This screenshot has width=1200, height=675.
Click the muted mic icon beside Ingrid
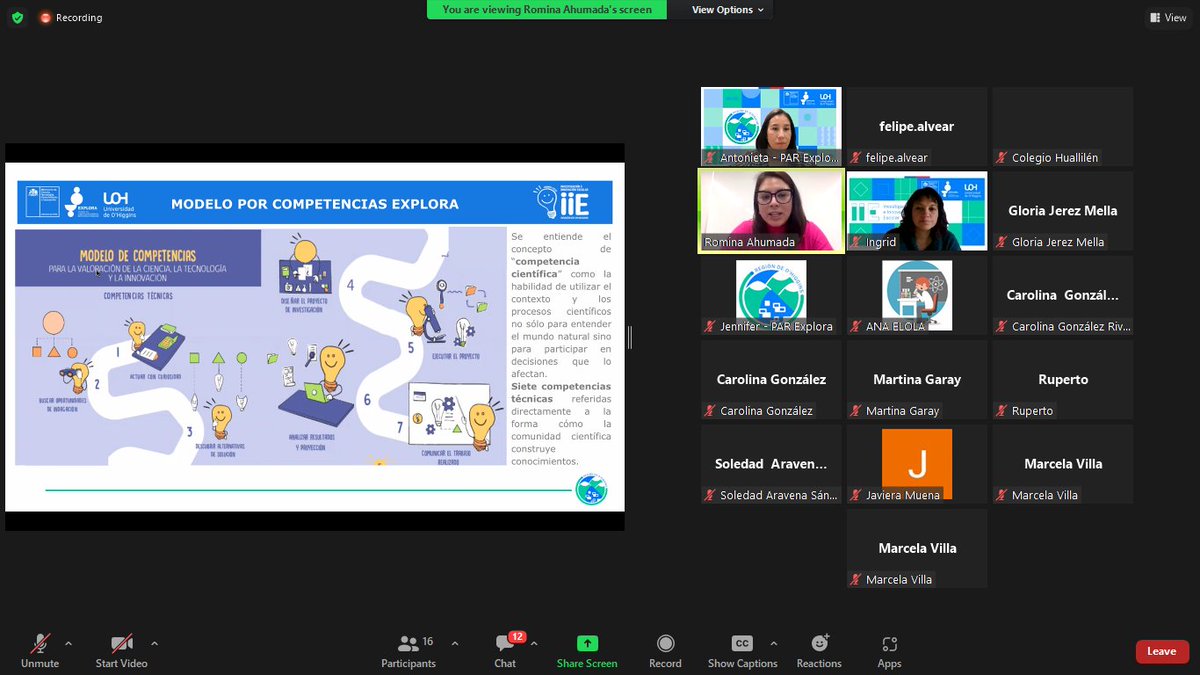[856, 242]
